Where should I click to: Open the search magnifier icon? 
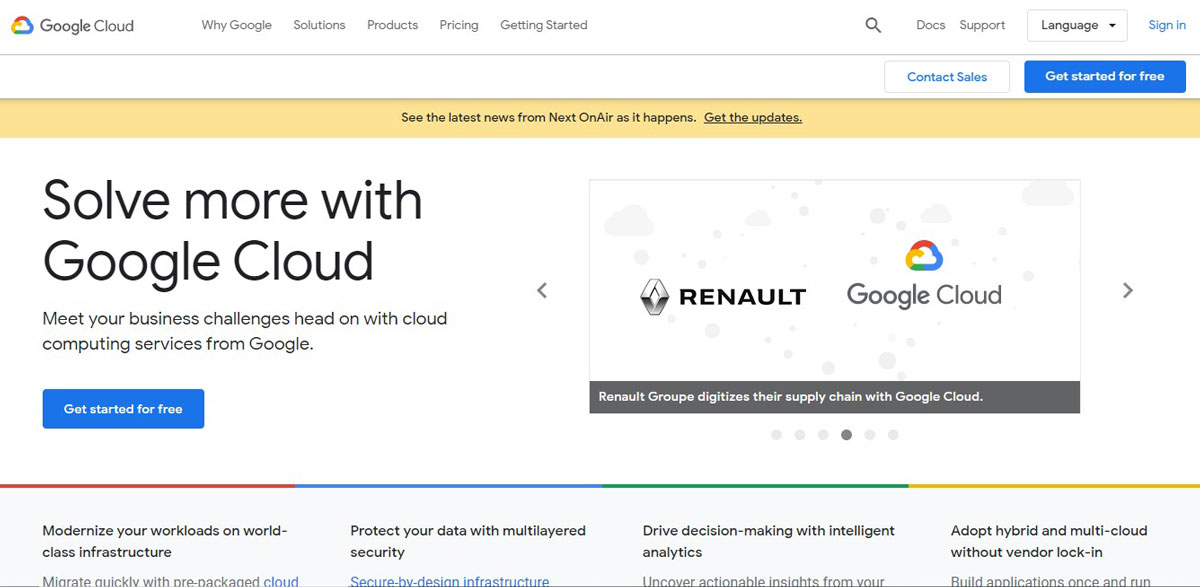click(x=873, y=26)
